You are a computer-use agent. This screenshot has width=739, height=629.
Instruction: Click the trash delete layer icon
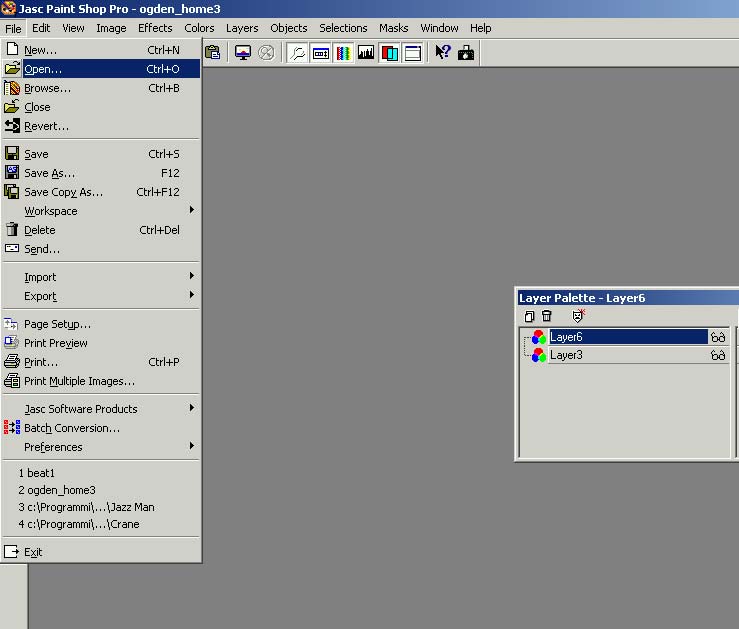(x=547, y=316)
